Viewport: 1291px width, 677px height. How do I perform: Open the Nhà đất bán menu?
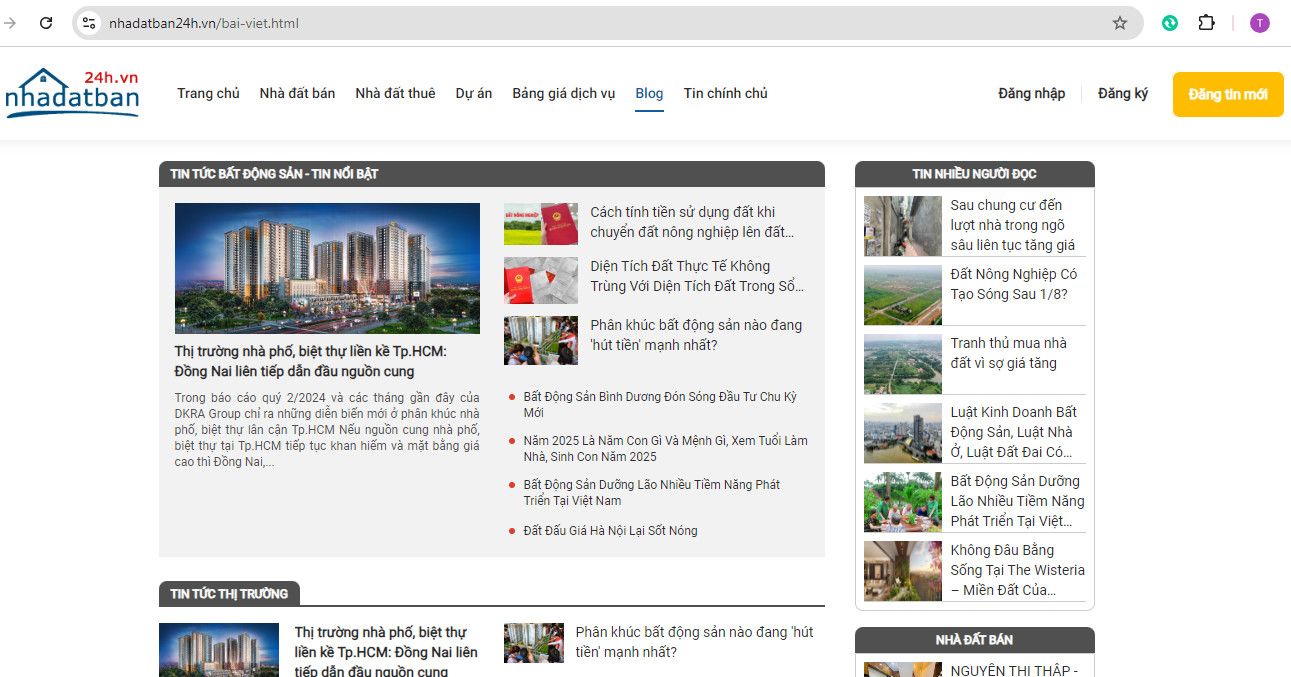click(297, 93)
